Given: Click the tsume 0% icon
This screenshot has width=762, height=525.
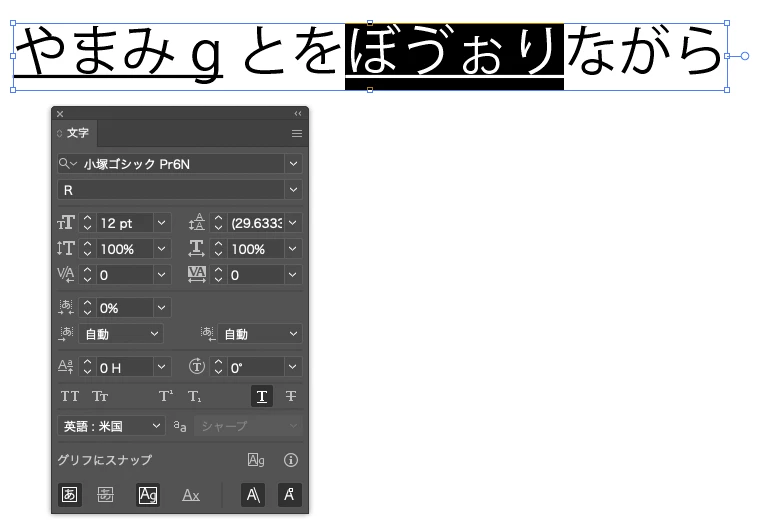Looking at the screenshot, I should point(66,307).
